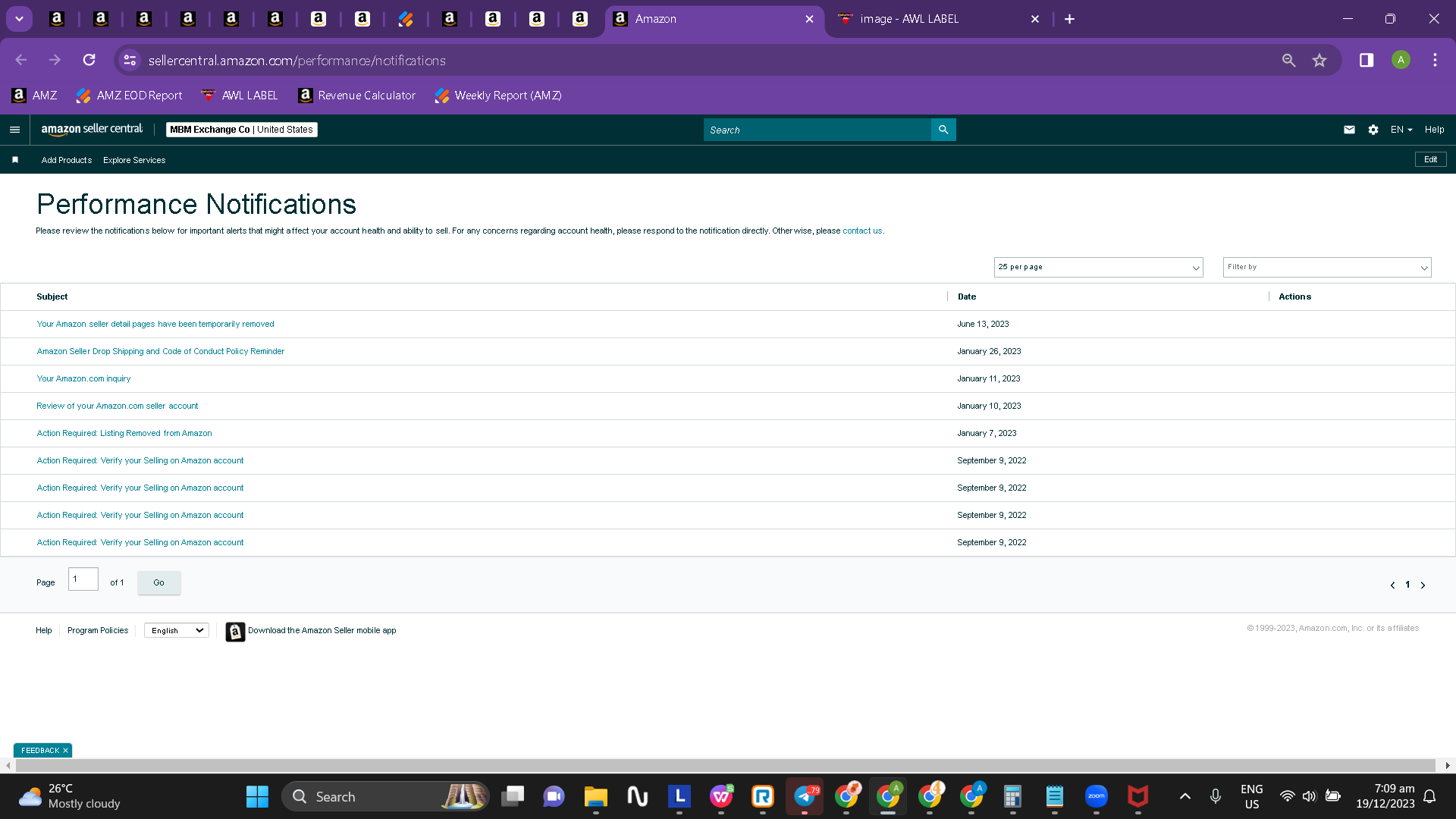Open the Calculator app in taskbar
1456x819 pixels.
coord(1013,796)
